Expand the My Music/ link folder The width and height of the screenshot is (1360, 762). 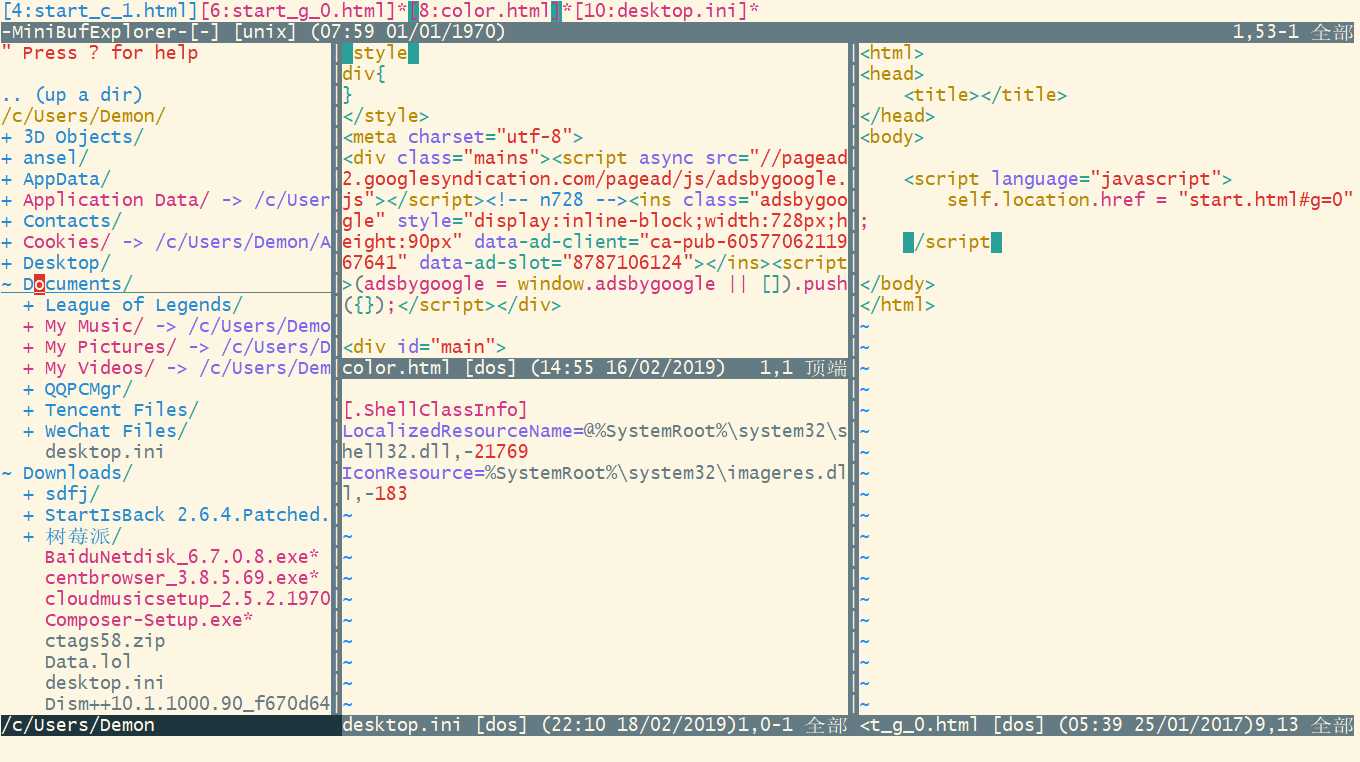pos(176,326)
